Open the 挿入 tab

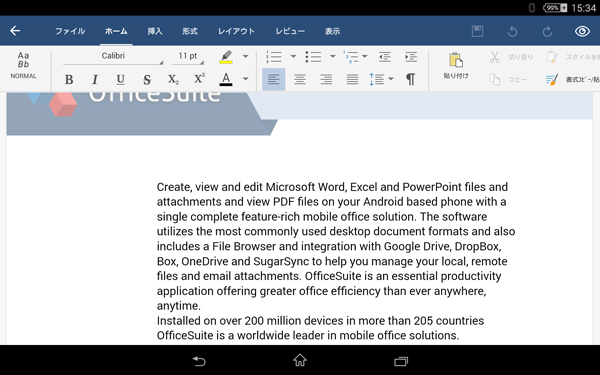tap(155, 31)
